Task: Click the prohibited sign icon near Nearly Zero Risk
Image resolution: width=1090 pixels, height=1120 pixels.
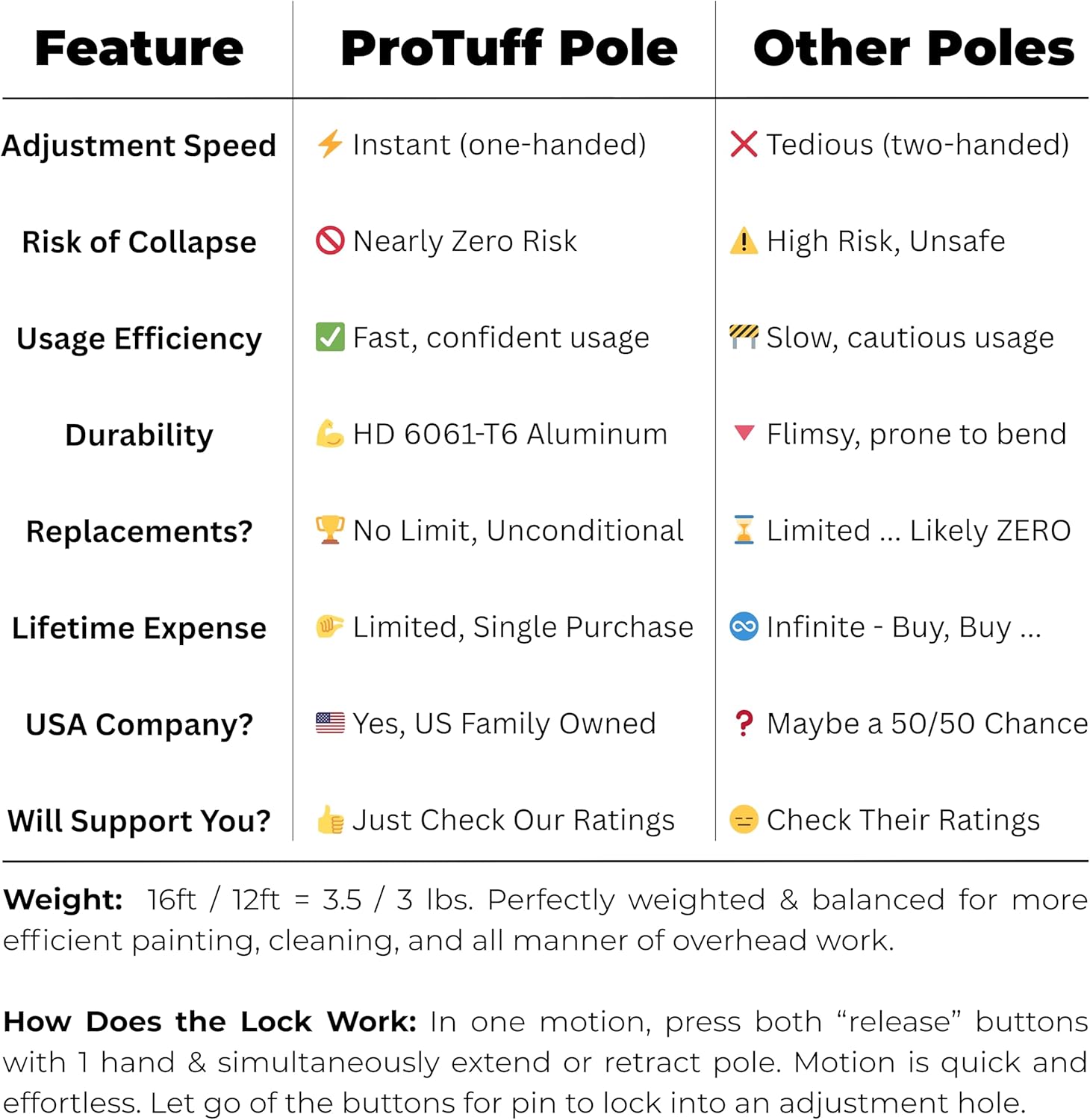Action: [330, 240]
